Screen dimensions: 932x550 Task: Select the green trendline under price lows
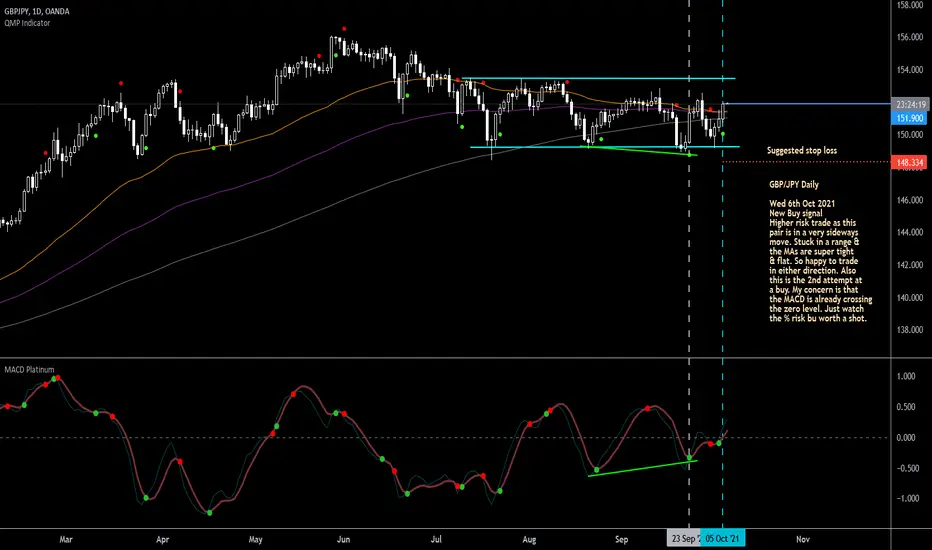click(x=638, y=150)
